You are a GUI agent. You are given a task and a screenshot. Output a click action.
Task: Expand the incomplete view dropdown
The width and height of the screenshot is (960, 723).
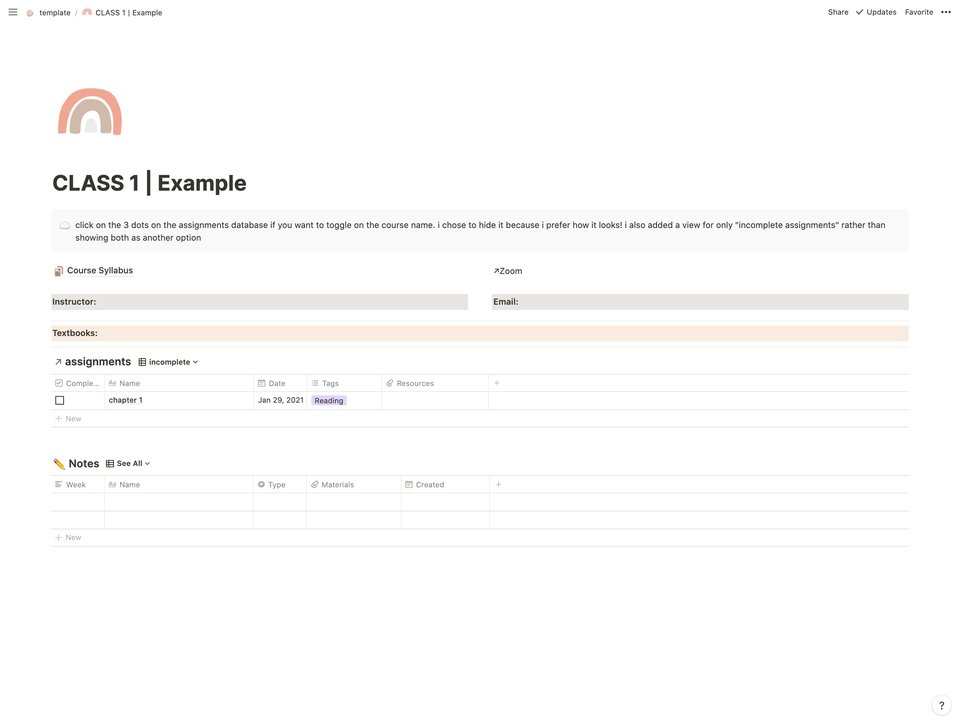(168, 362)
